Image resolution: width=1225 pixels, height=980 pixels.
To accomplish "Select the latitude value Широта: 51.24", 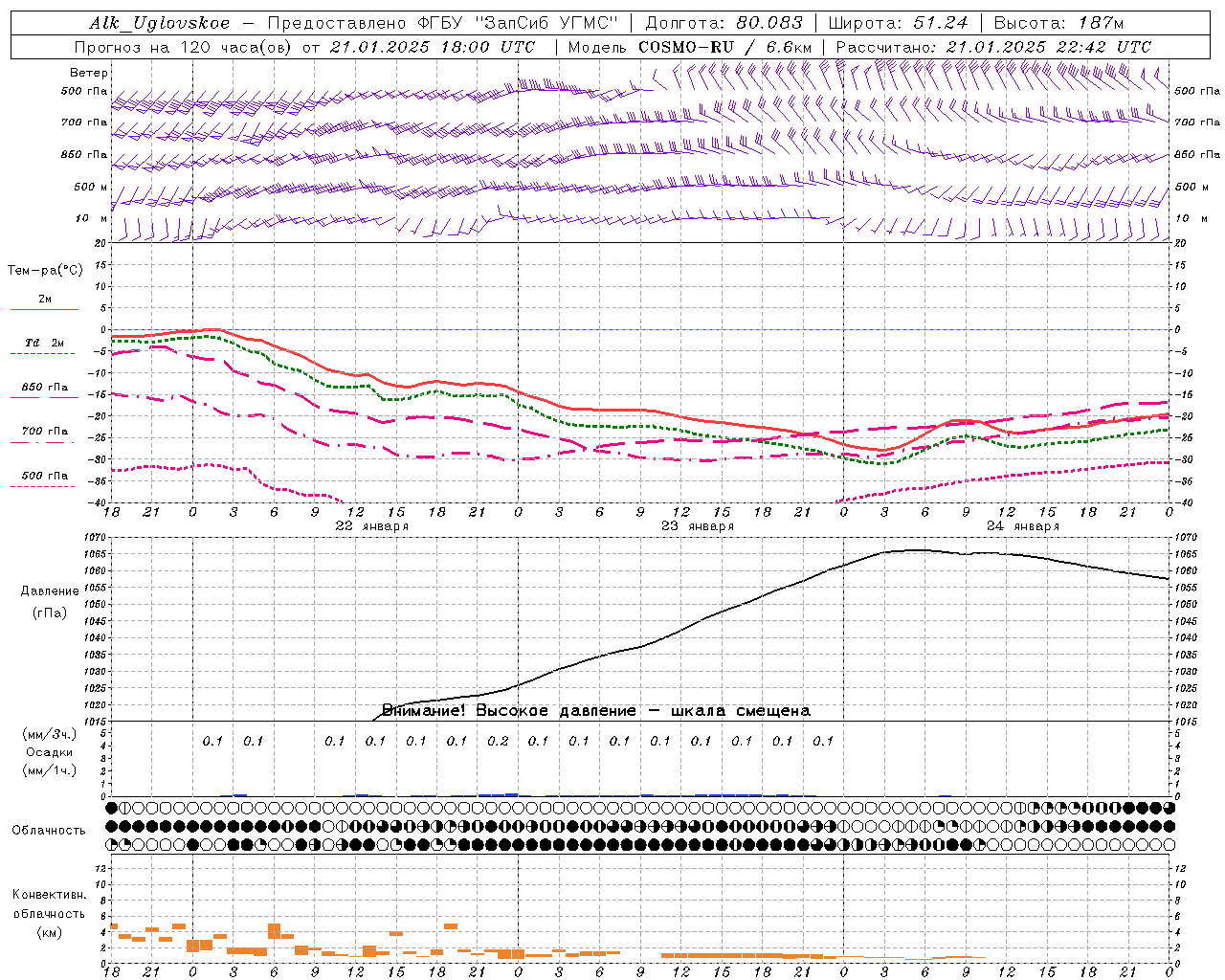I will pos(898,23).
